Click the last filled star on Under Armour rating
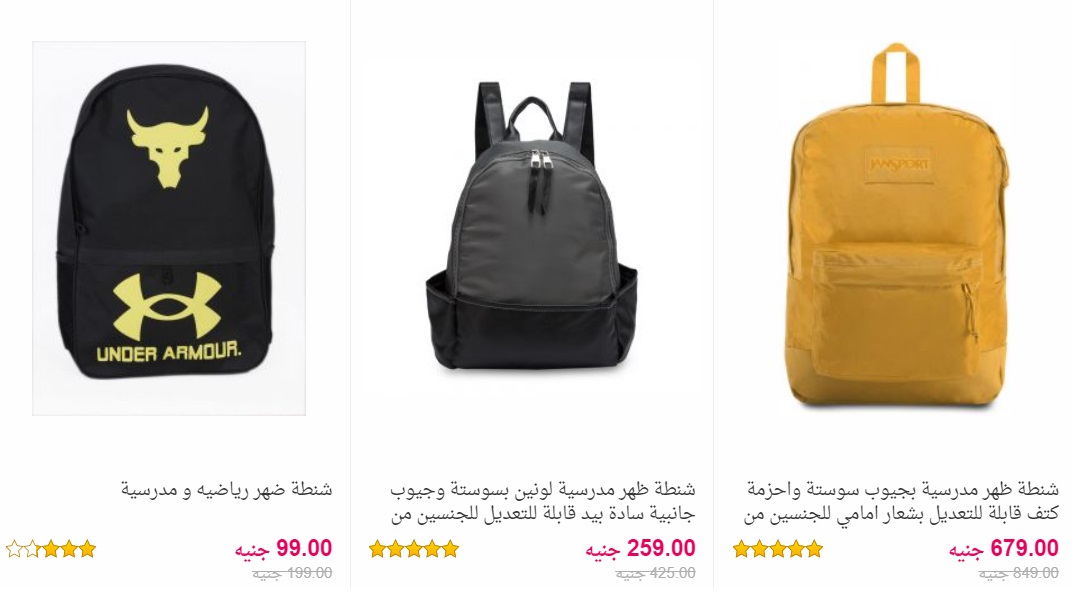The height and width of the screenshot is (608, 1080). pyautogui.click(x=50, y=549)
